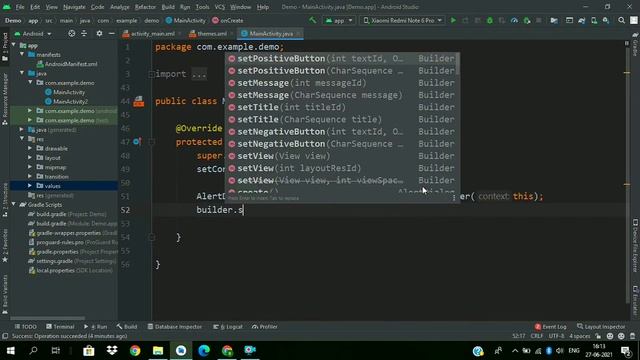Open Dropbox from the taskbar

tap(112, 350)
